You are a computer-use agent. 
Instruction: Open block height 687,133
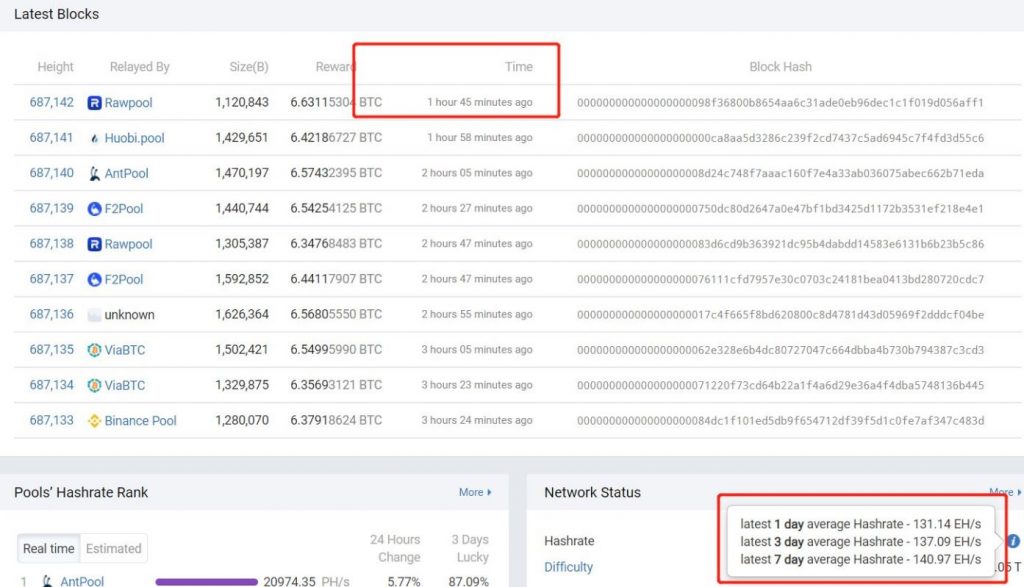[52, 421]
